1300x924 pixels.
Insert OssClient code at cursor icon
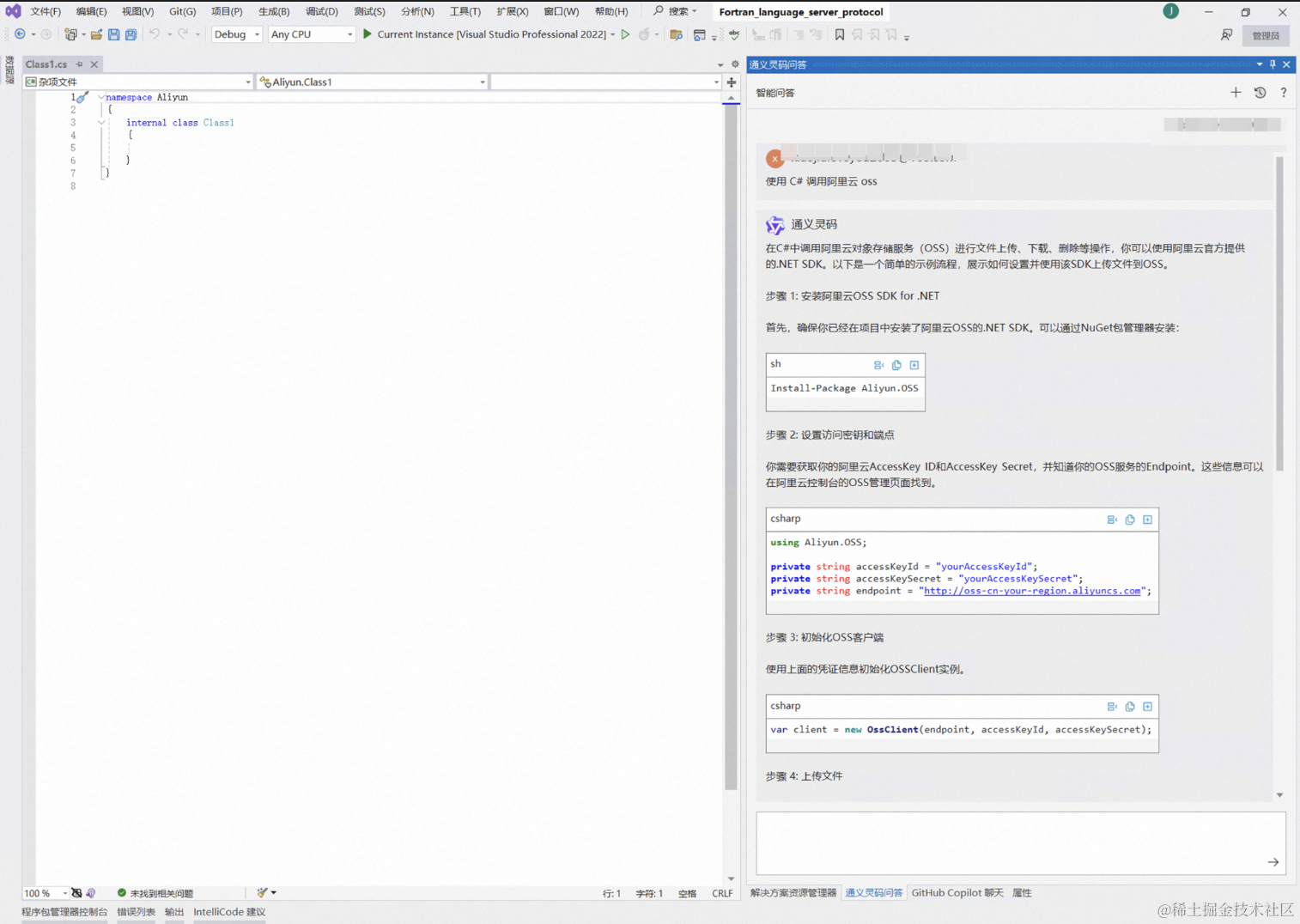click(x=1112, y=707)
